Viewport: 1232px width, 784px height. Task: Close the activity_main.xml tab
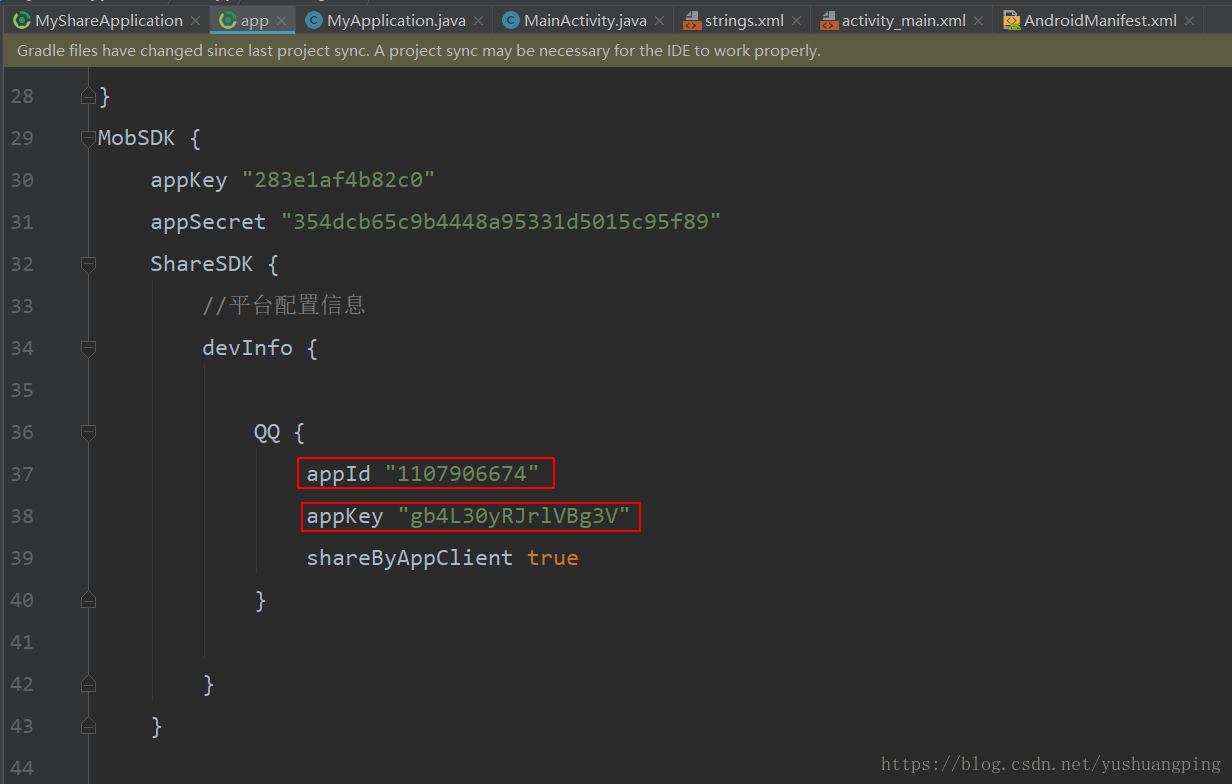click(x=979, y=21)
